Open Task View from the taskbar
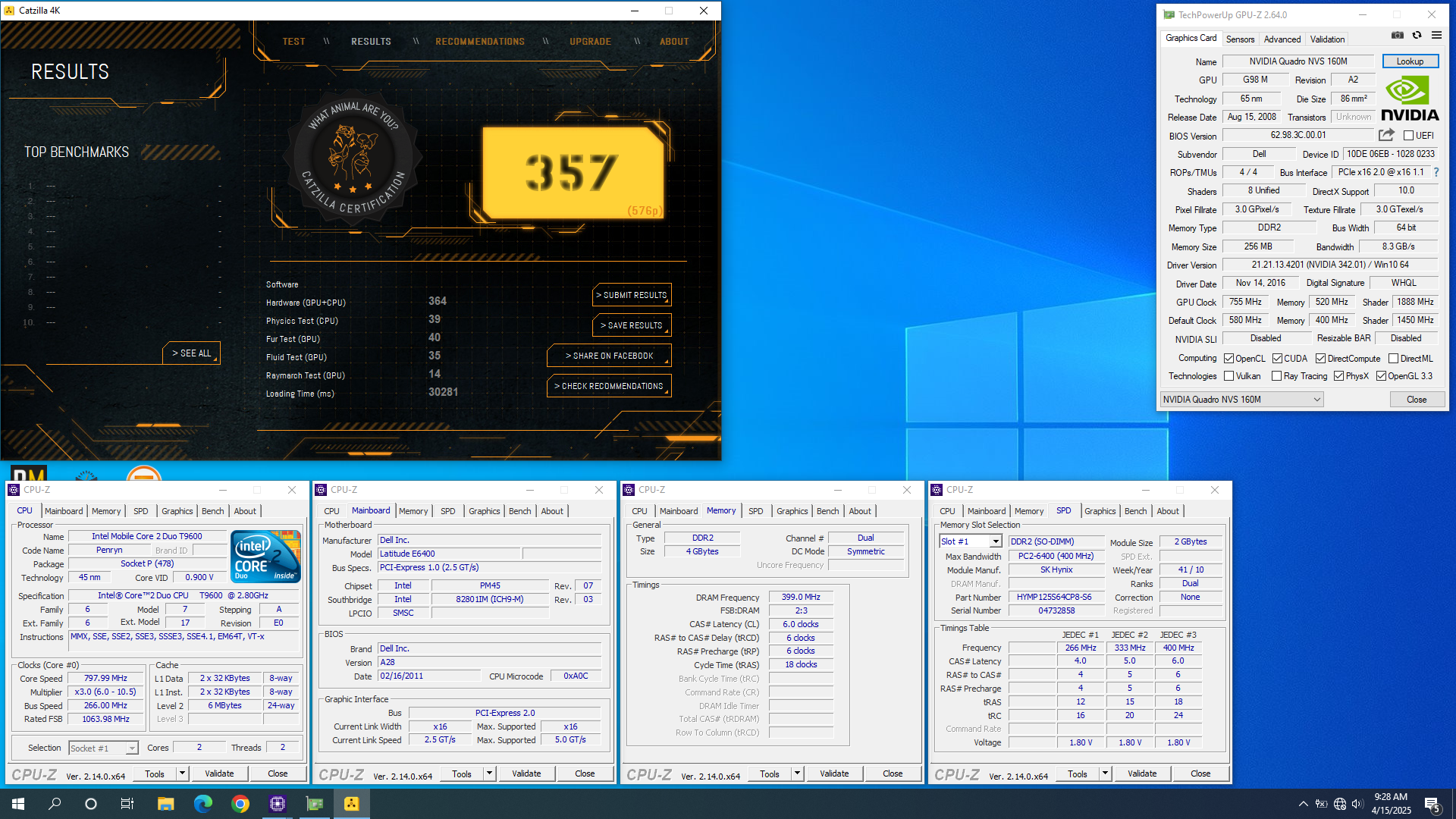1456x819 pixels. click(127, 804)
